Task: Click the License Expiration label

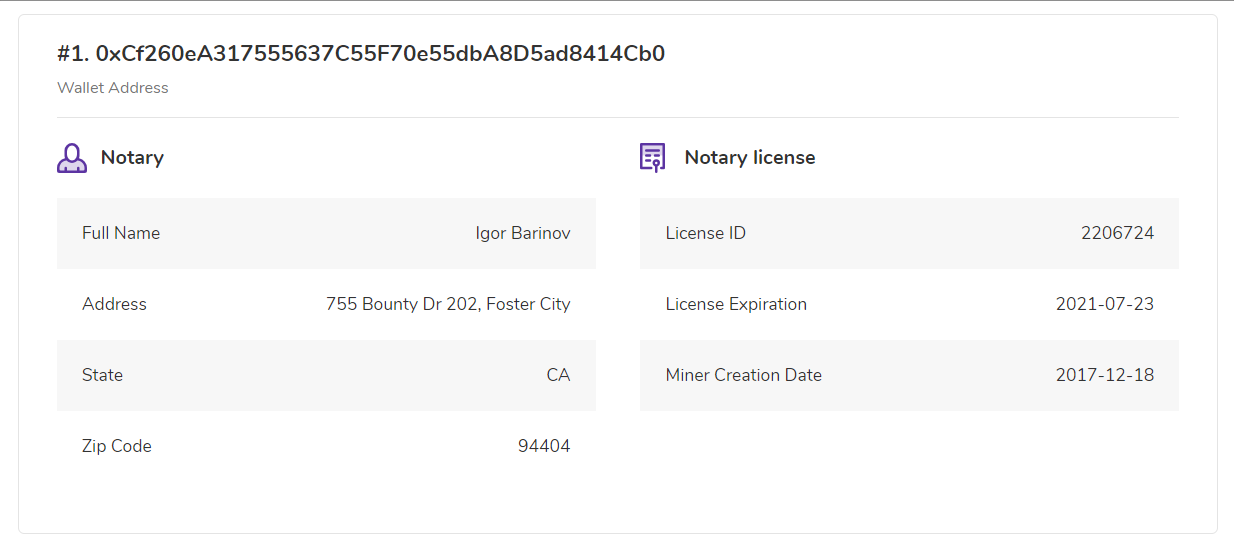Action: (736, 304)
